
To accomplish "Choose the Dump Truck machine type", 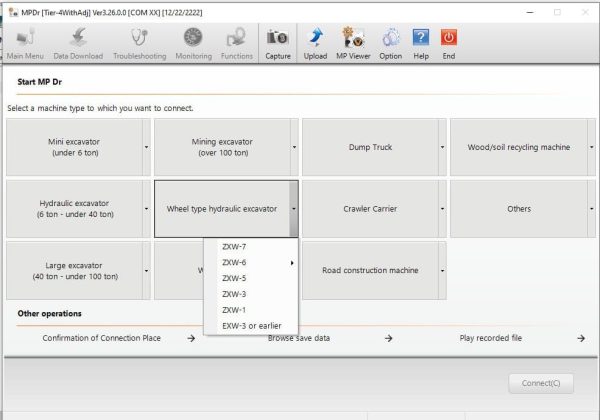I will coord(370,147).
